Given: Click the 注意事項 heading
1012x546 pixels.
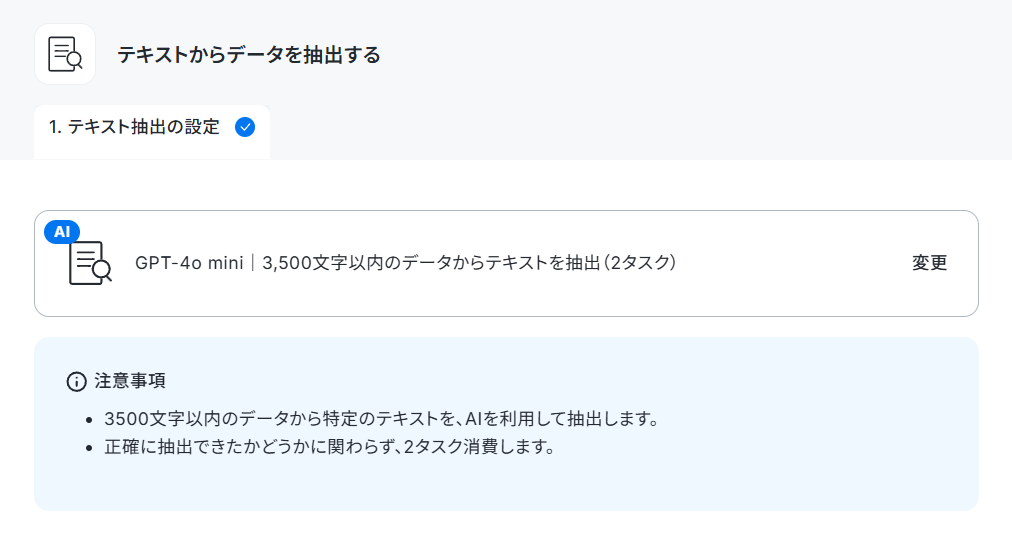Looking at the screenshot, I should tap(130, 381).
